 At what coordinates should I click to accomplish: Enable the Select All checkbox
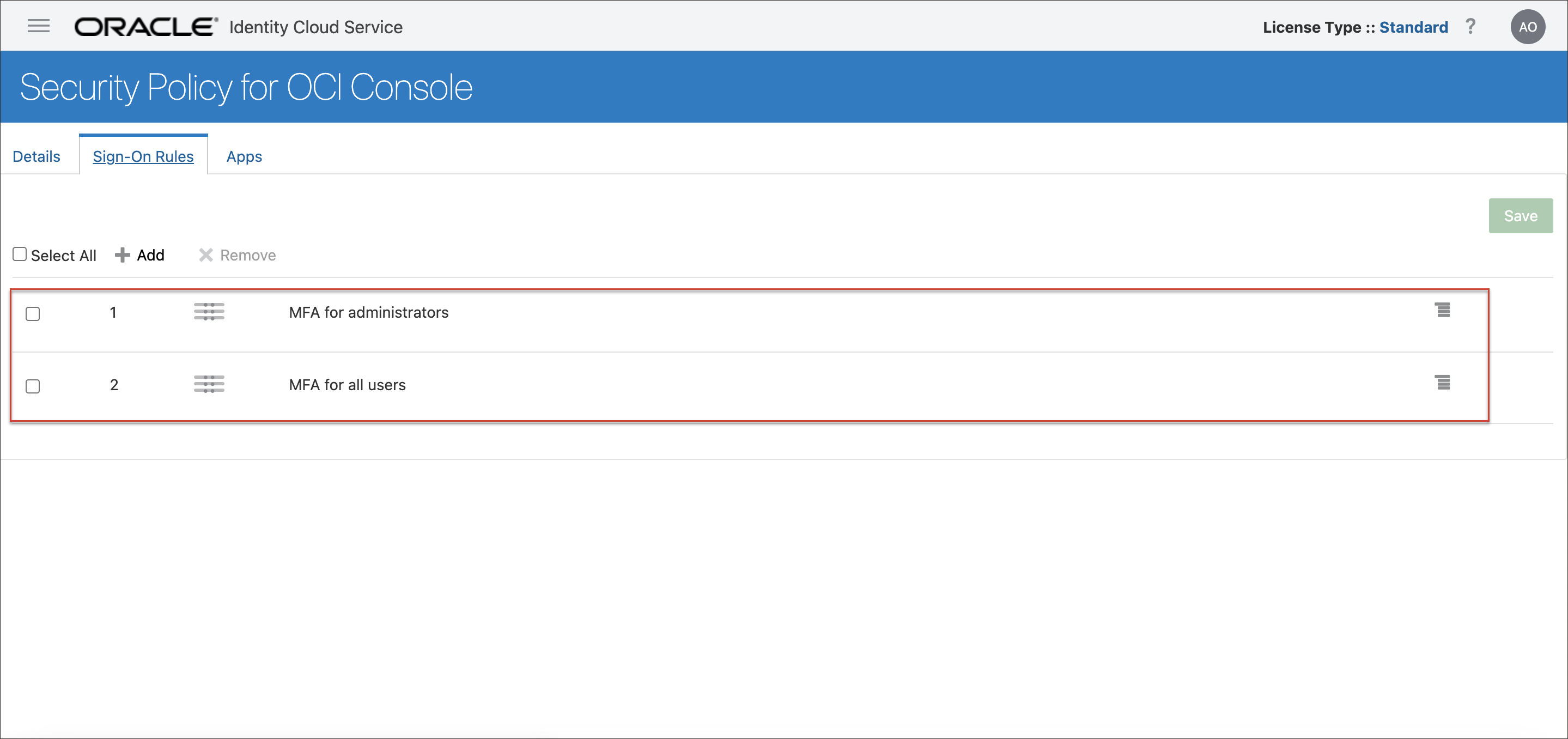point(20,253)
